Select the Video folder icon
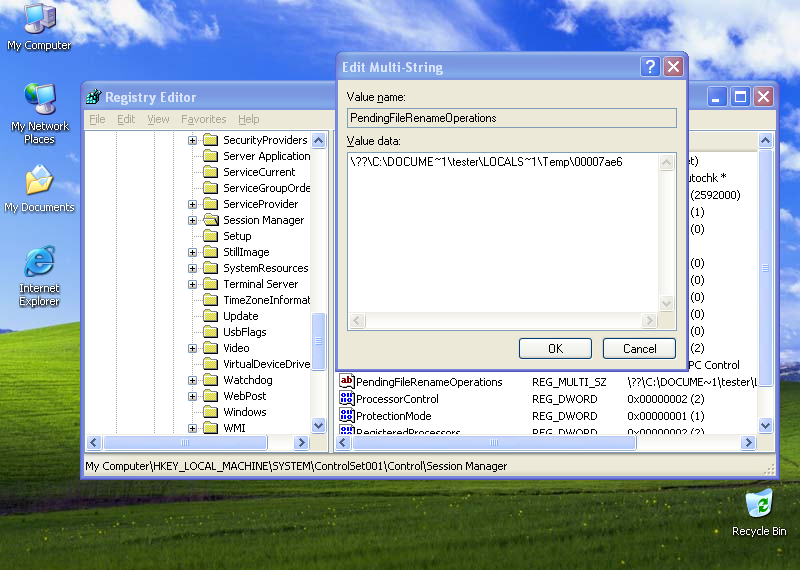 [x=211, y=348]
